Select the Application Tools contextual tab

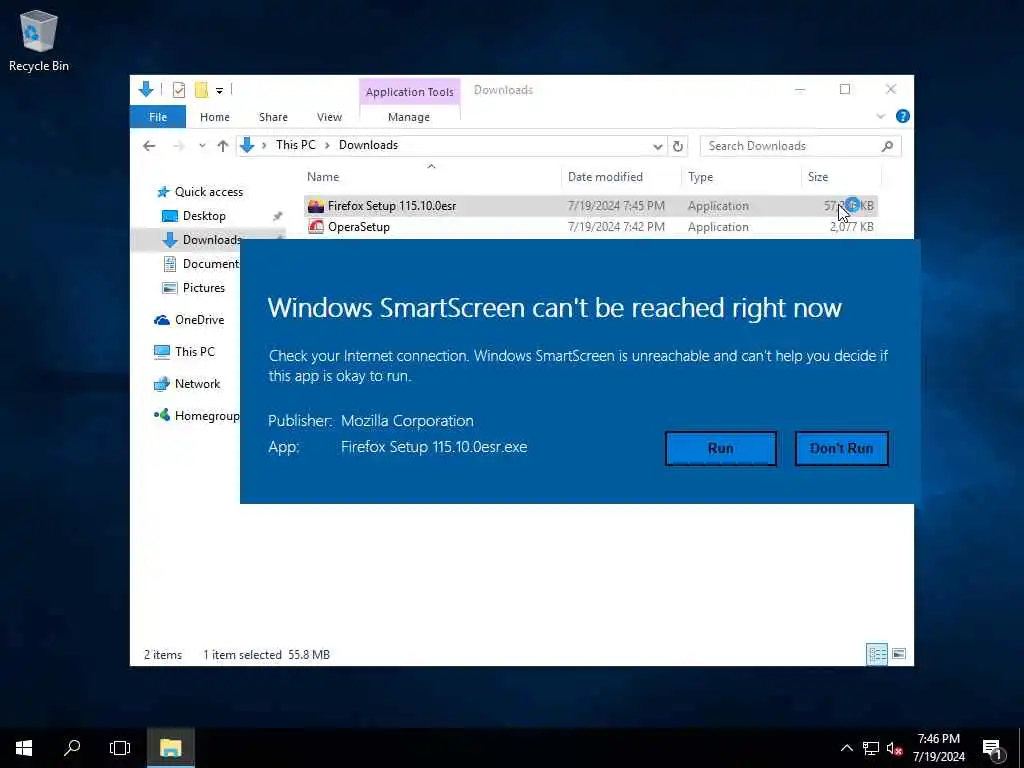point(409,92)
